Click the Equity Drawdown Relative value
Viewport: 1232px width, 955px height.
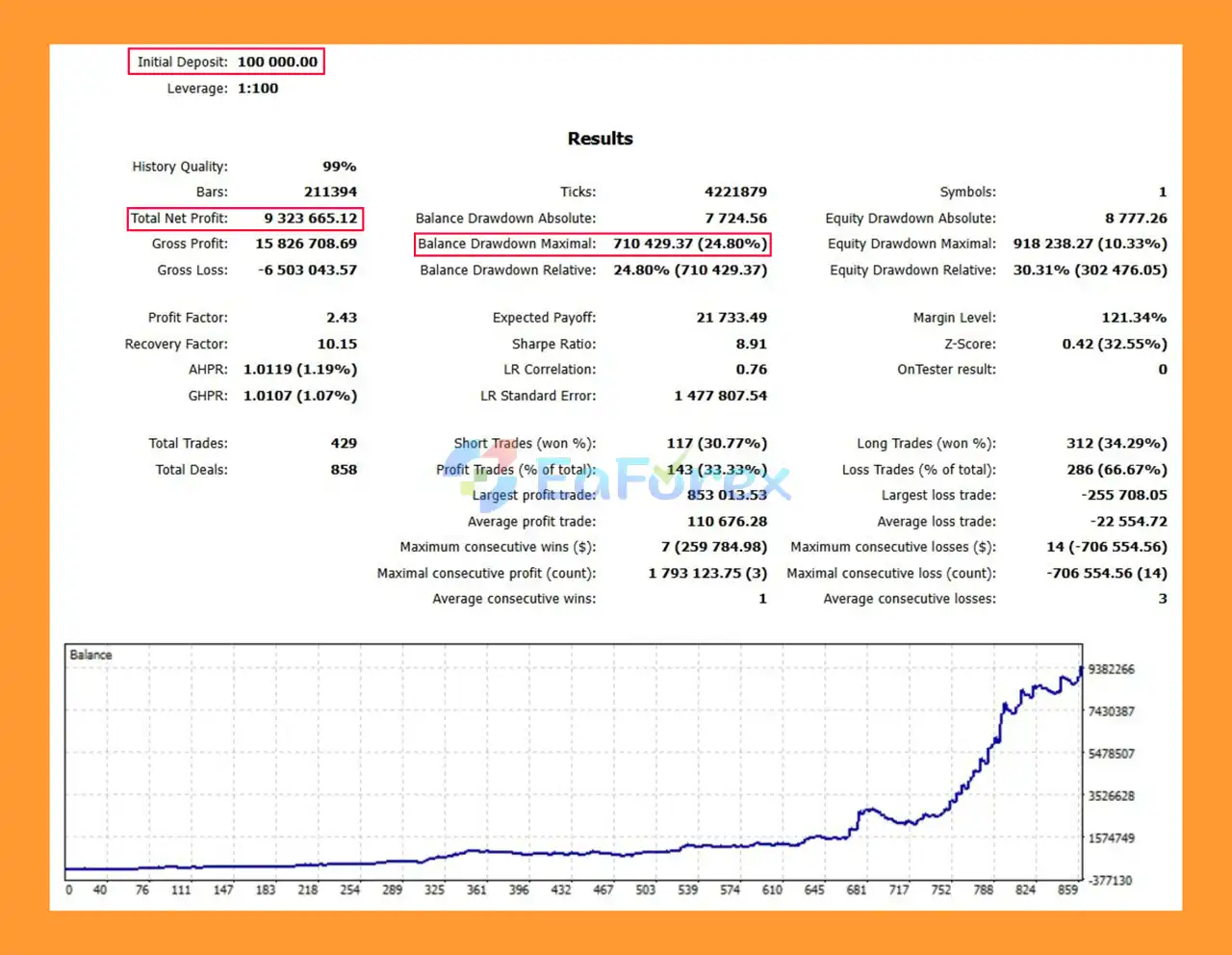(x=1090, y=271)
